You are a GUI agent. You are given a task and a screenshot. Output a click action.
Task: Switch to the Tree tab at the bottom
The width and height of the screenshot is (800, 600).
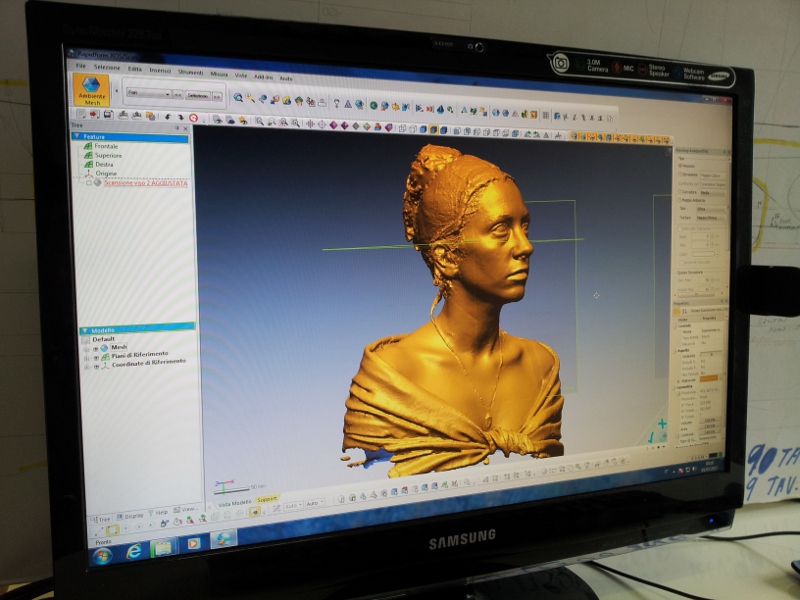pos(101,519)
